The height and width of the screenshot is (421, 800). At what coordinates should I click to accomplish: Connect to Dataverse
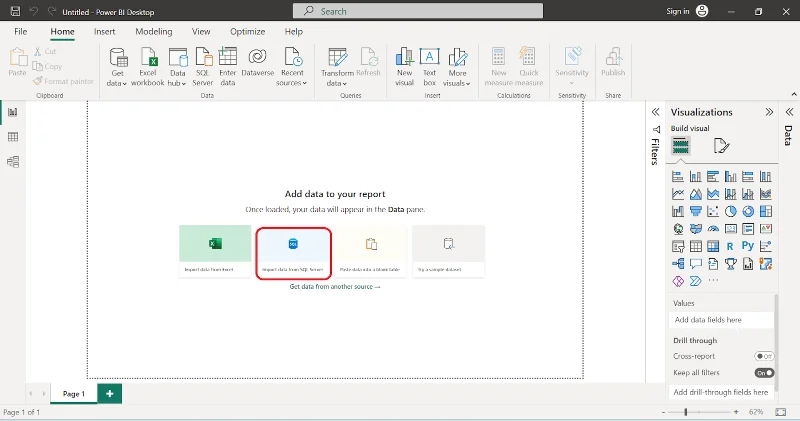click(x=258, y=62)
